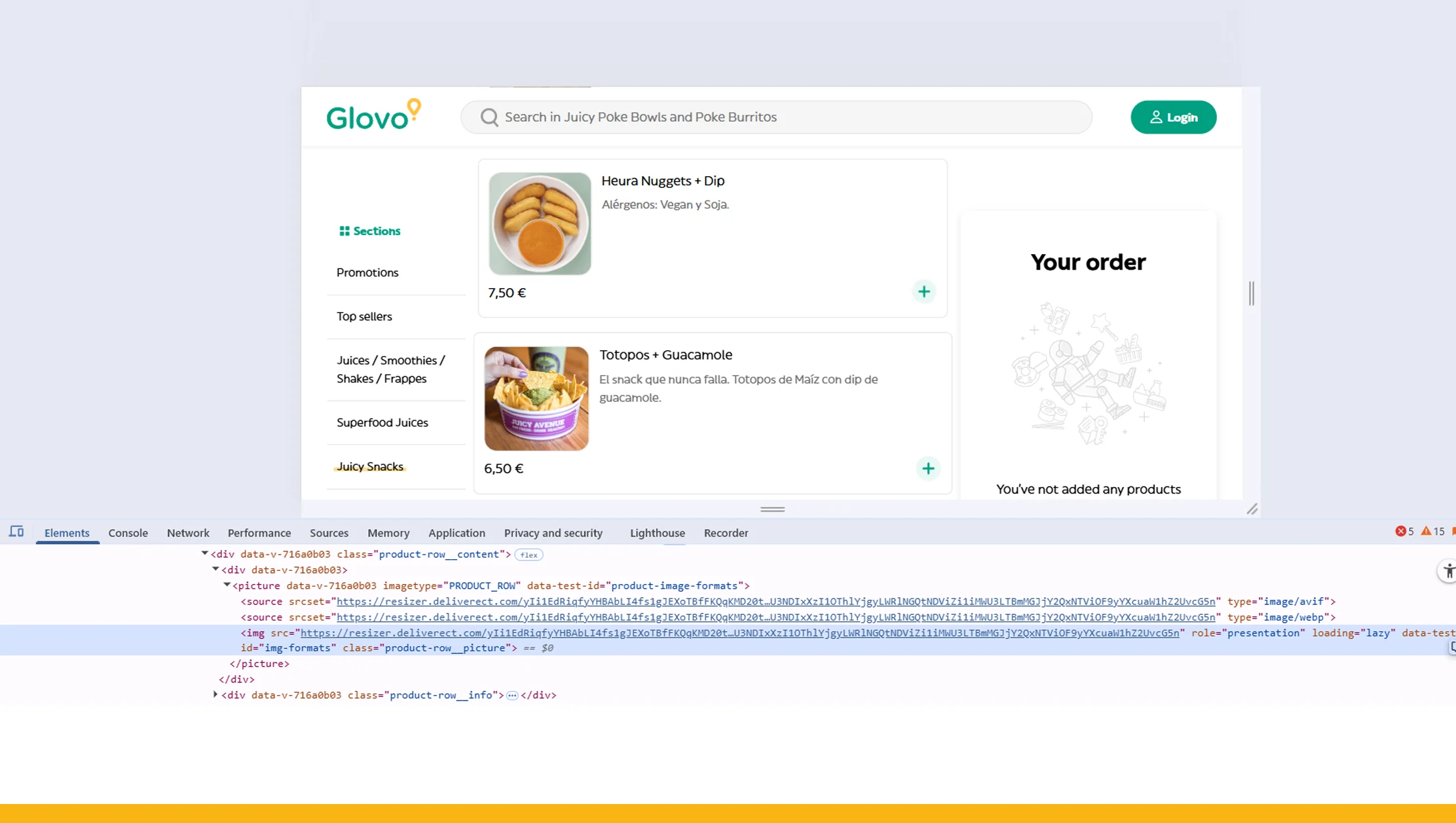Screen dimensions: 1456x823
Task: Click the red errors count icon
Action: pos(1400,532)
